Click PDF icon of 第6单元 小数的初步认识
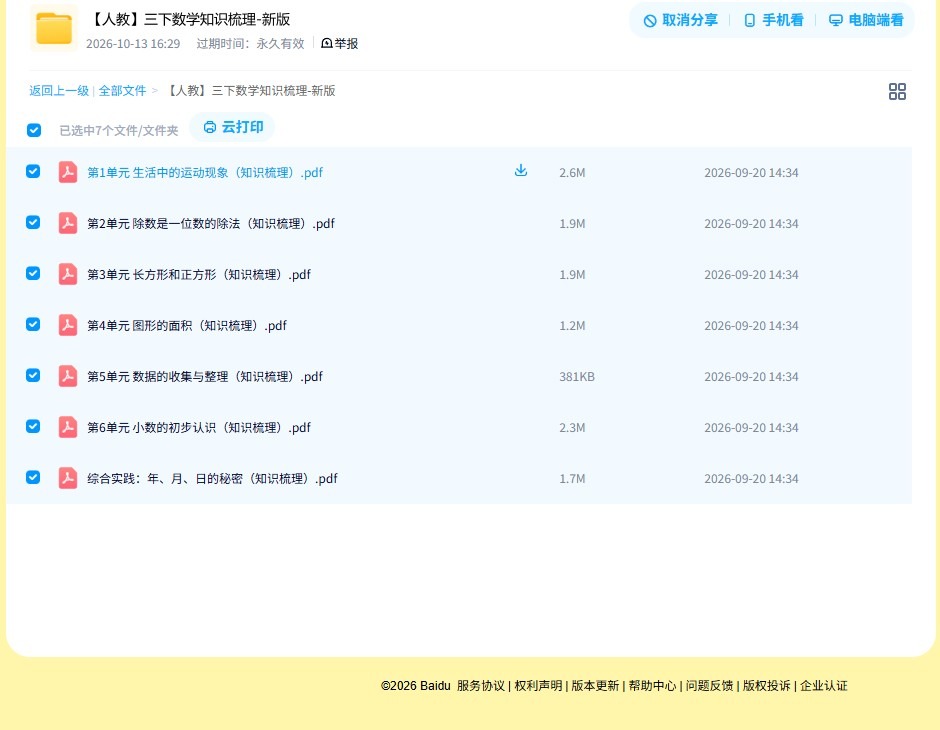This screenshot has height=730, width=940. [68, 427]
